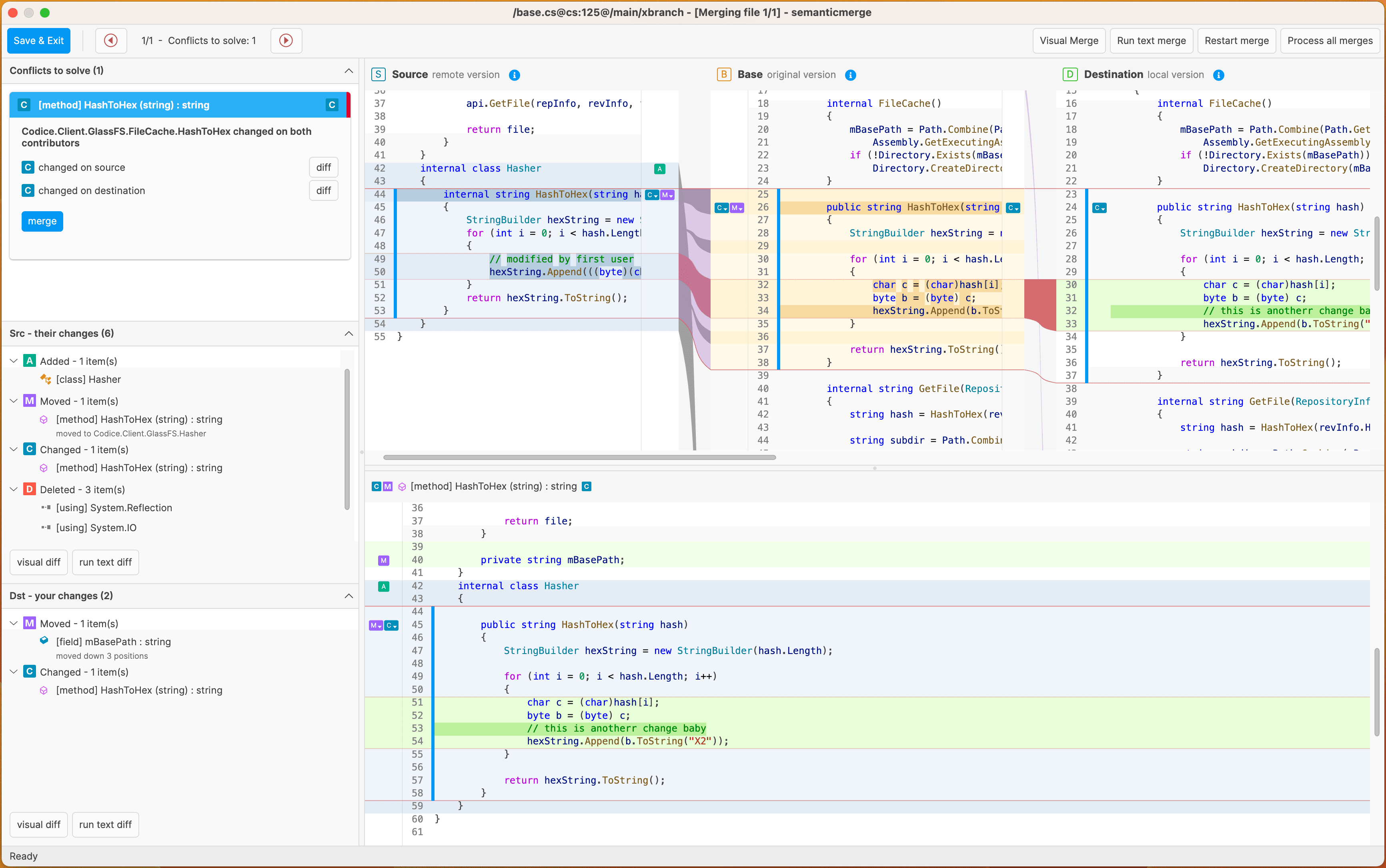Click the Source panel info icon
Image resolution: width=1386 pixels, height=868 pixels.
pos(515,75)
